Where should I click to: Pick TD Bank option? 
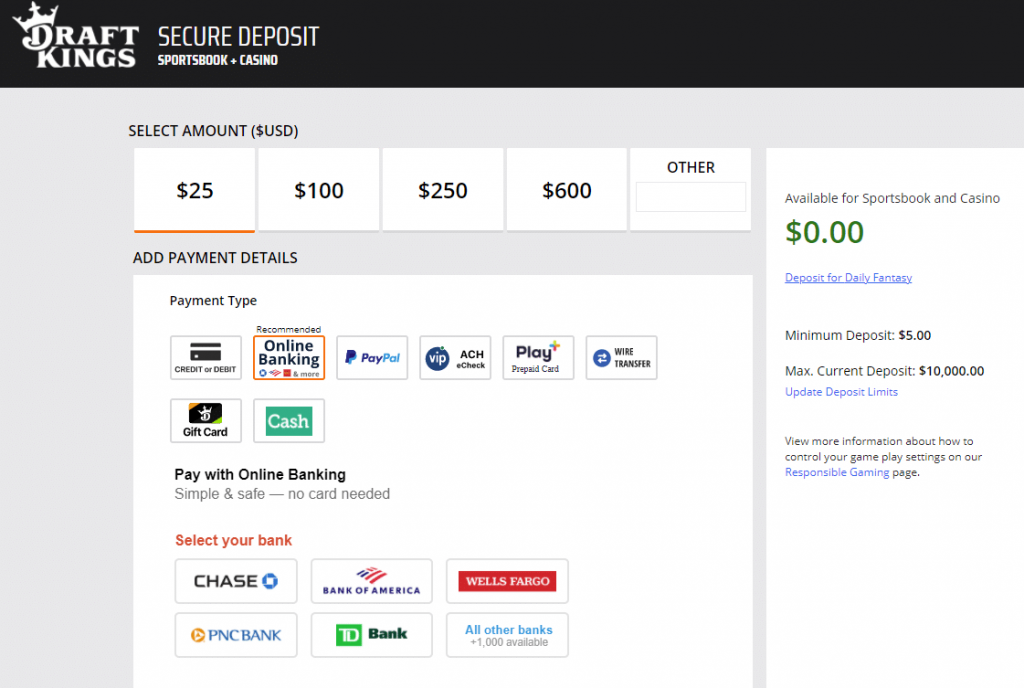tap(372, 635)
